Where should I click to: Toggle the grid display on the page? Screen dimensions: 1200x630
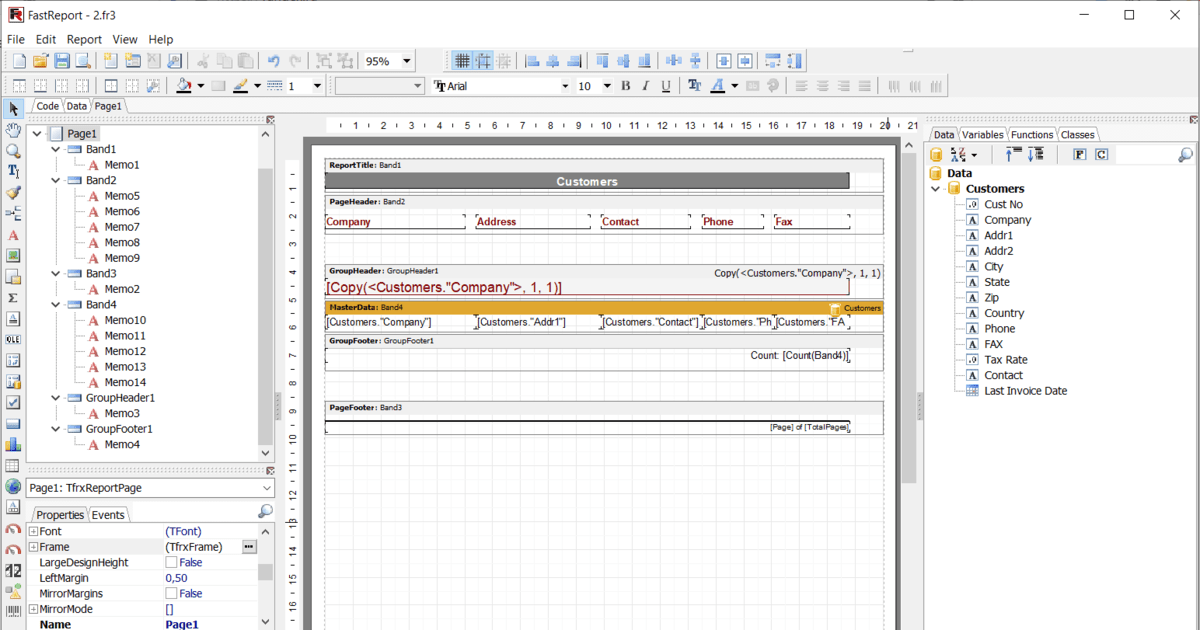[462, 61]
